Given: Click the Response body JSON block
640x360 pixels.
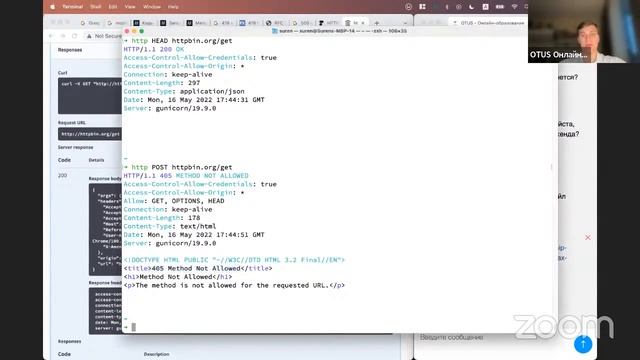Looking at the screenshot, I should point(105,229).
